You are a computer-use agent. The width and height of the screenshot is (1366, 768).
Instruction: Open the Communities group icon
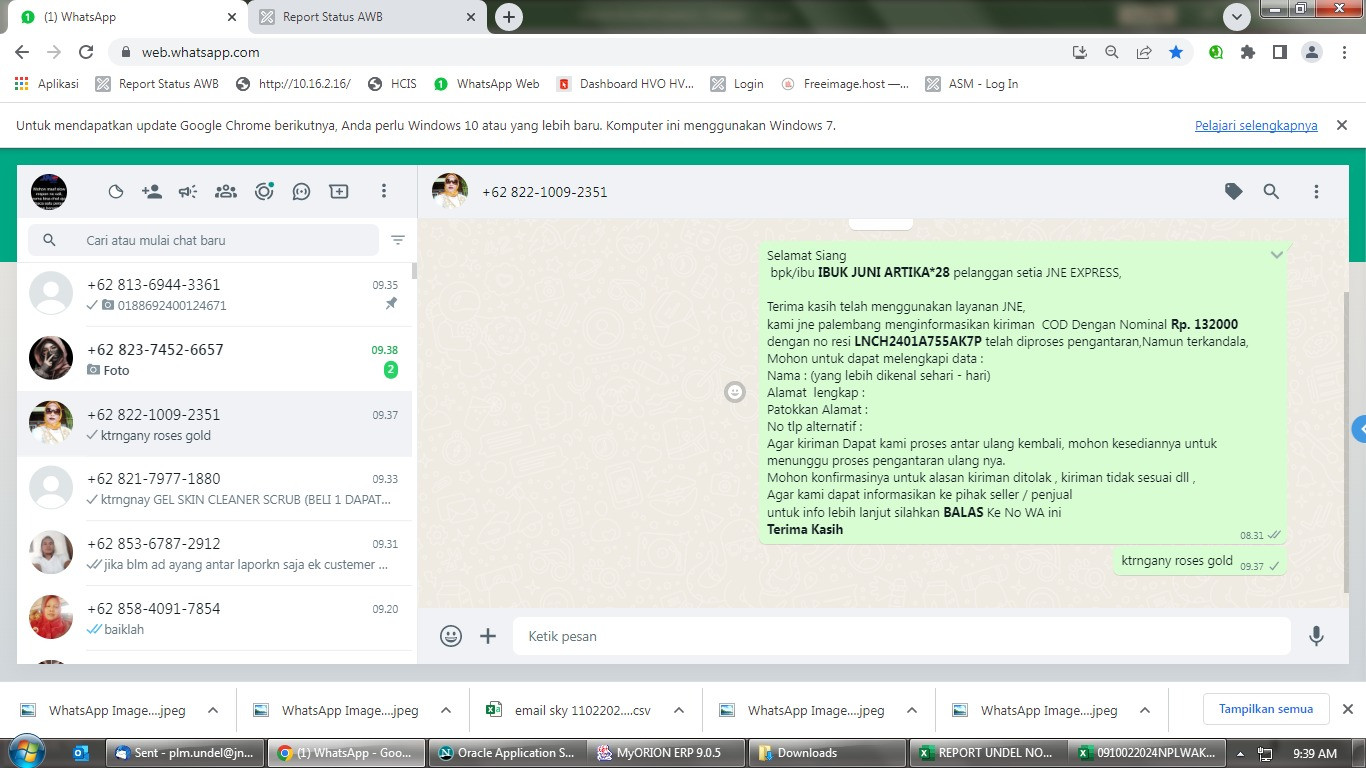click(x=226, y=192)
